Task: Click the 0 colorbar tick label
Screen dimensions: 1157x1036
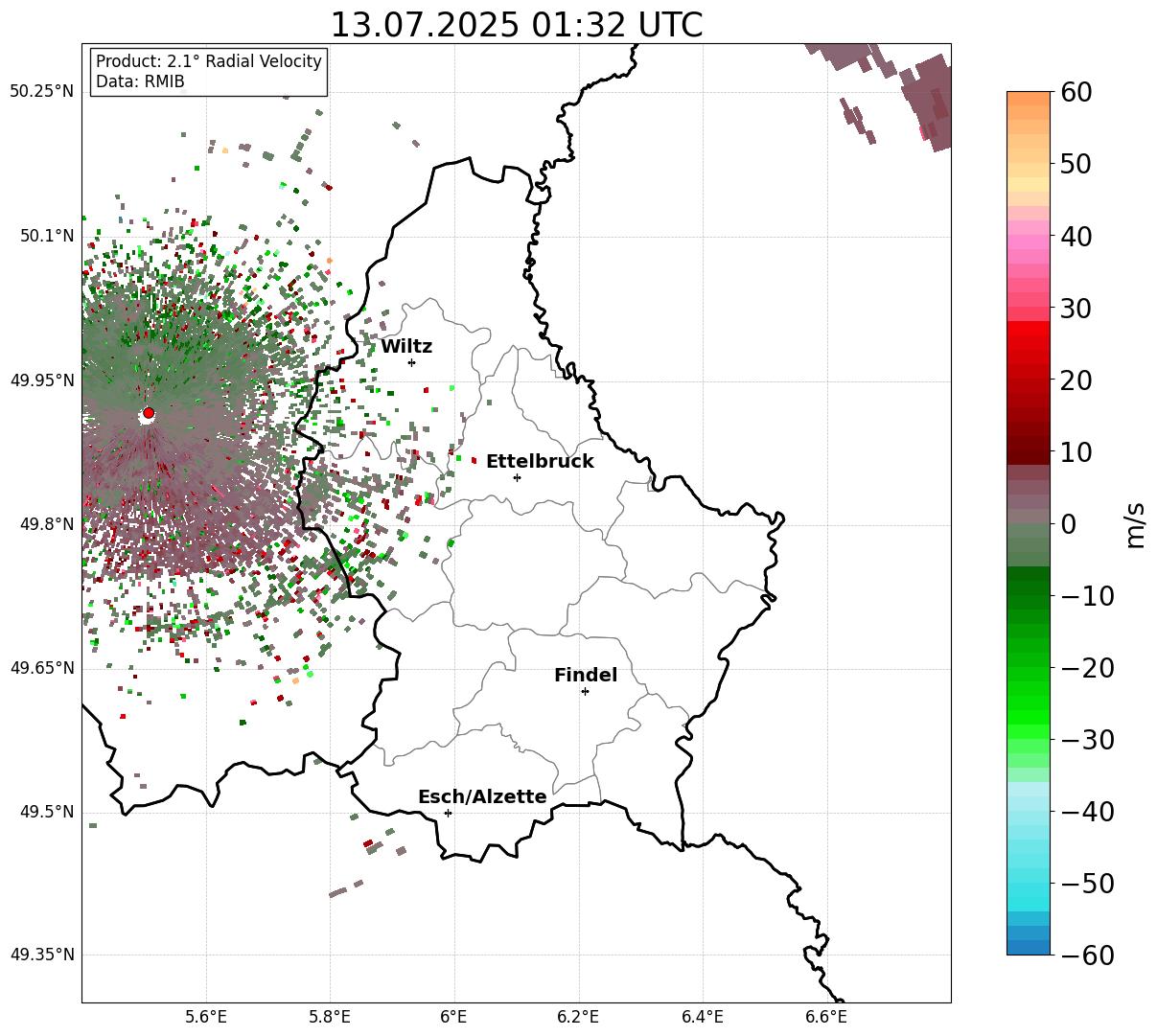Action: [1067, 524]
